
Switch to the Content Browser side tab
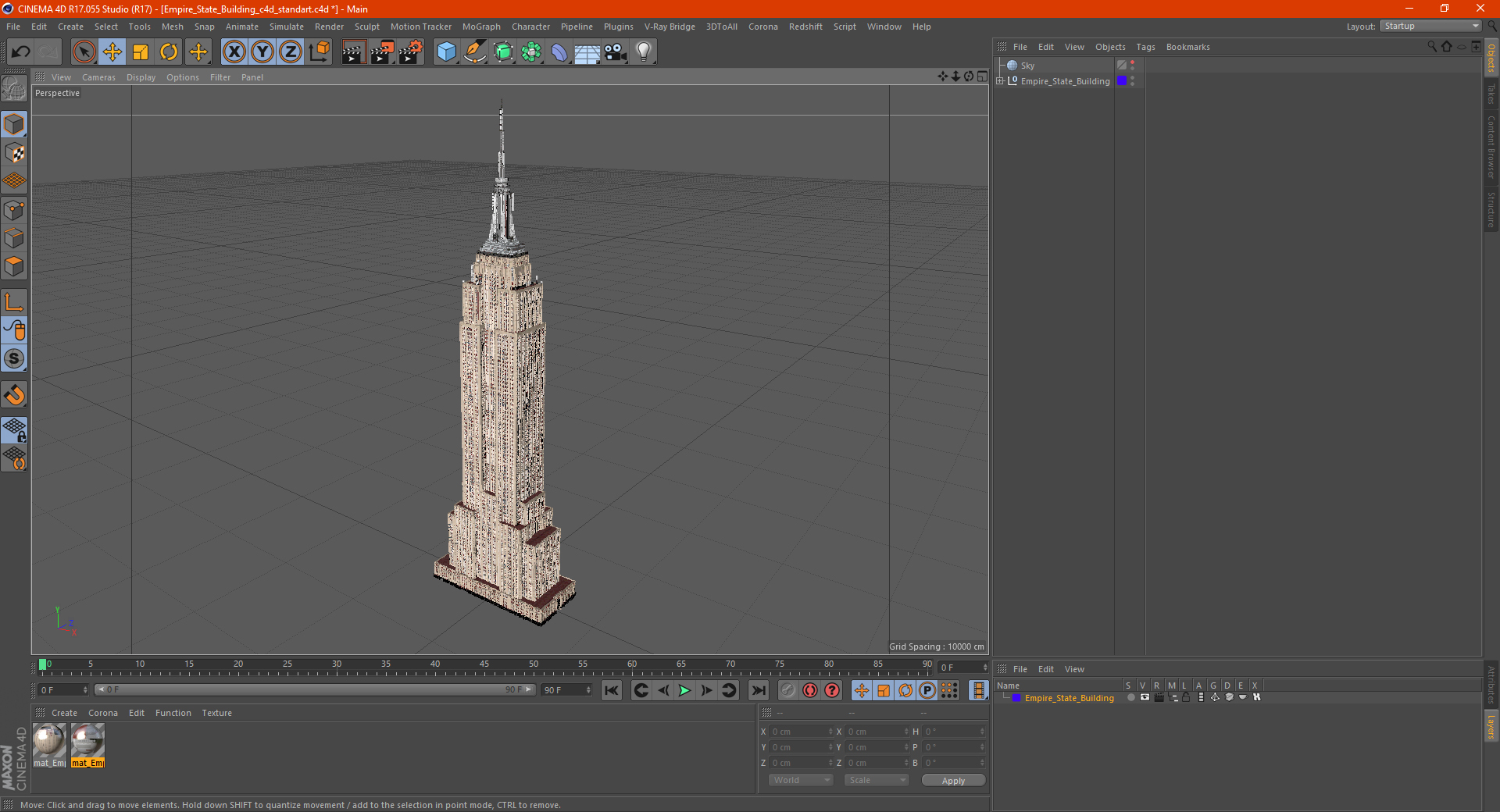1491,147
